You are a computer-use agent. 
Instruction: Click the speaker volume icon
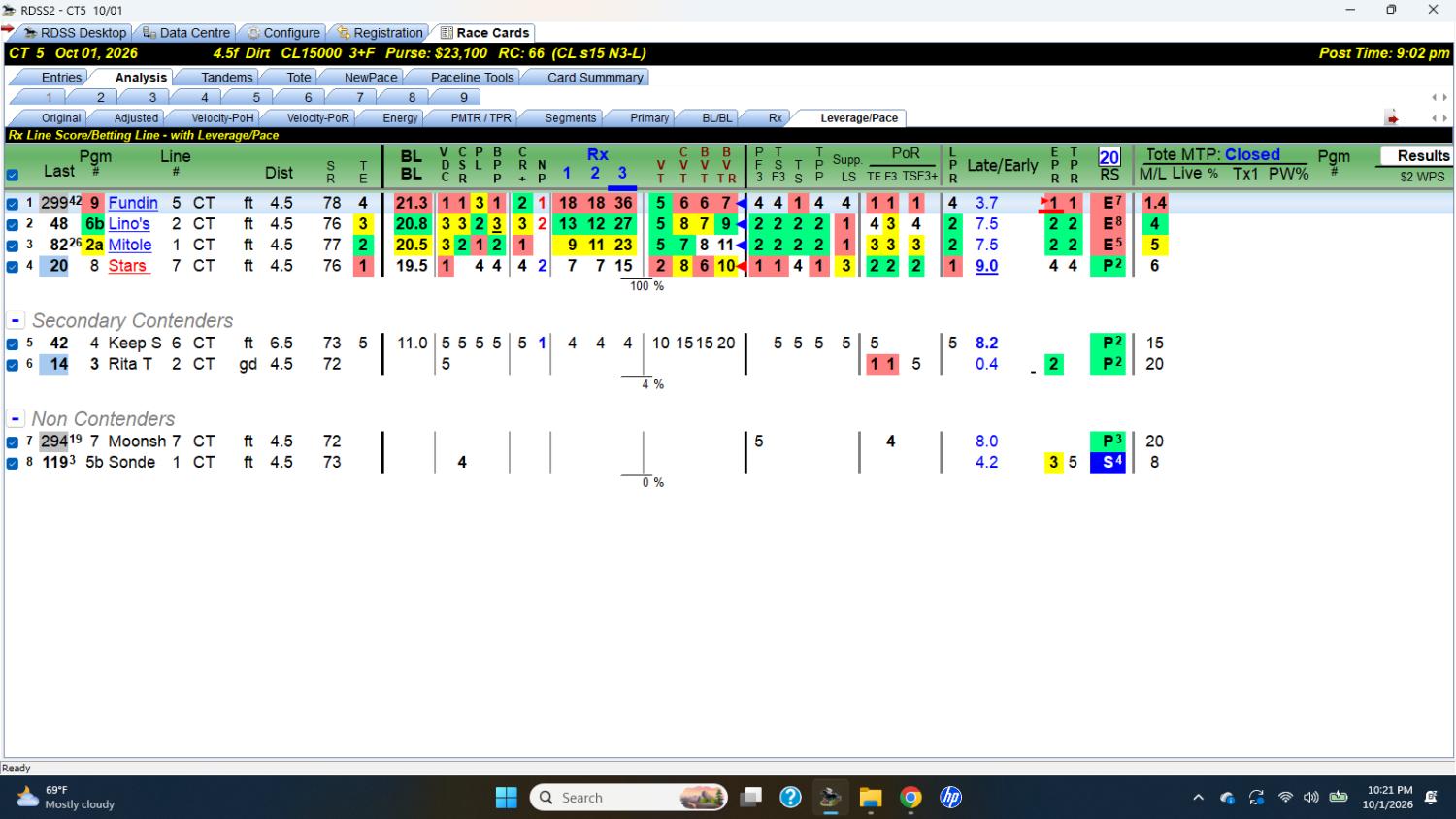[x=1311, y=798]
